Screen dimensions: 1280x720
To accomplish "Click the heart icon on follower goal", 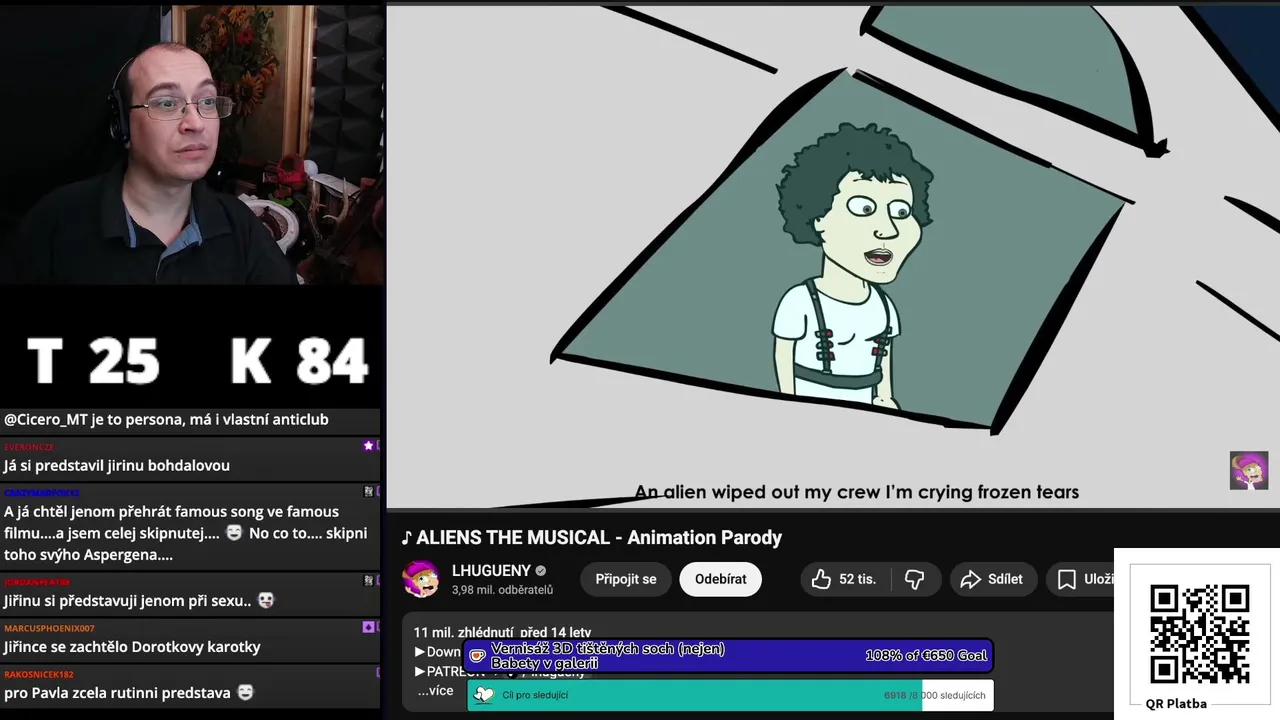I will point(484,695).
